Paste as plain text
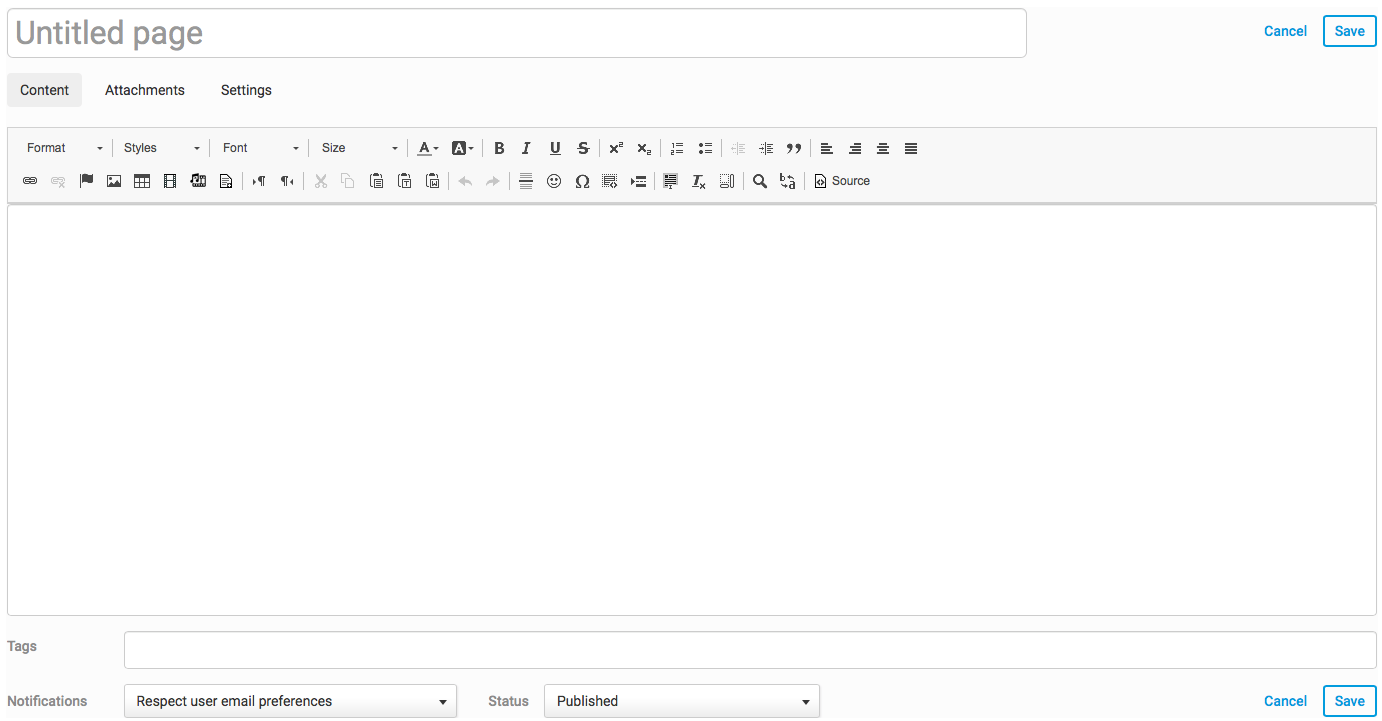Screen dimensions: 1382x721 (405, 181)
